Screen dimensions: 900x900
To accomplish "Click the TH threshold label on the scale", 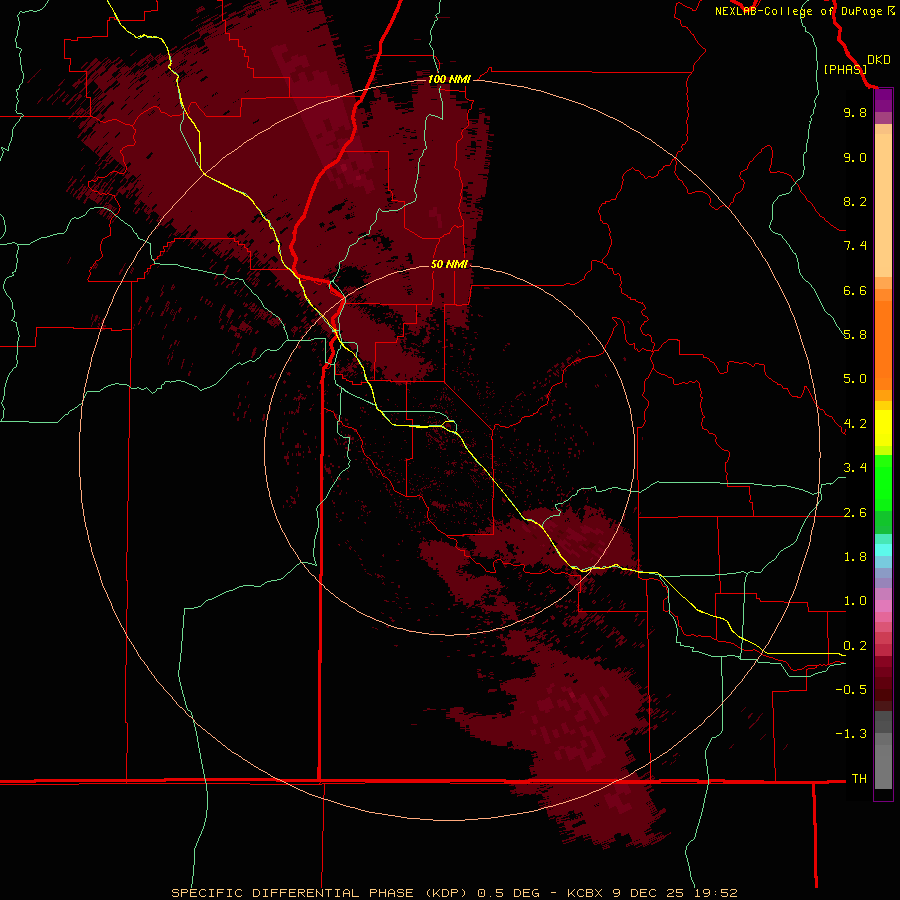I will 859,779.
